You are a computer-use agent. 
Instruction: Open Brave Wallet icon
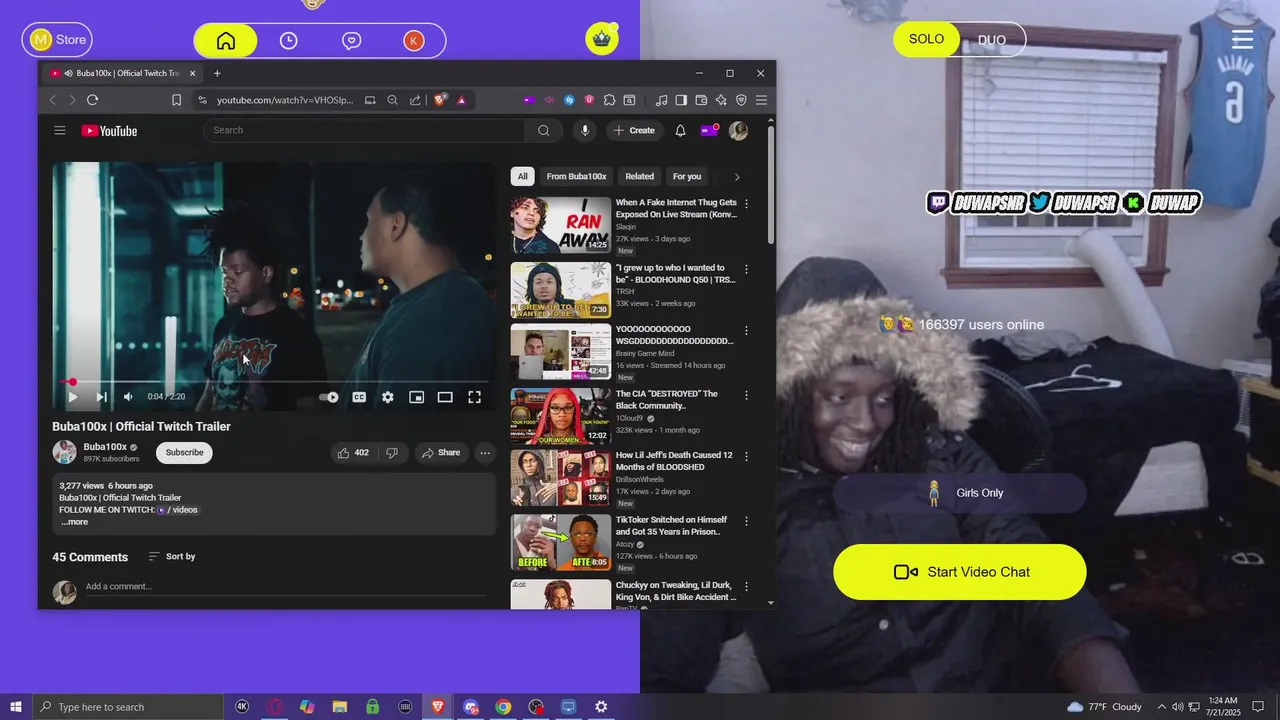pos(701,100)
